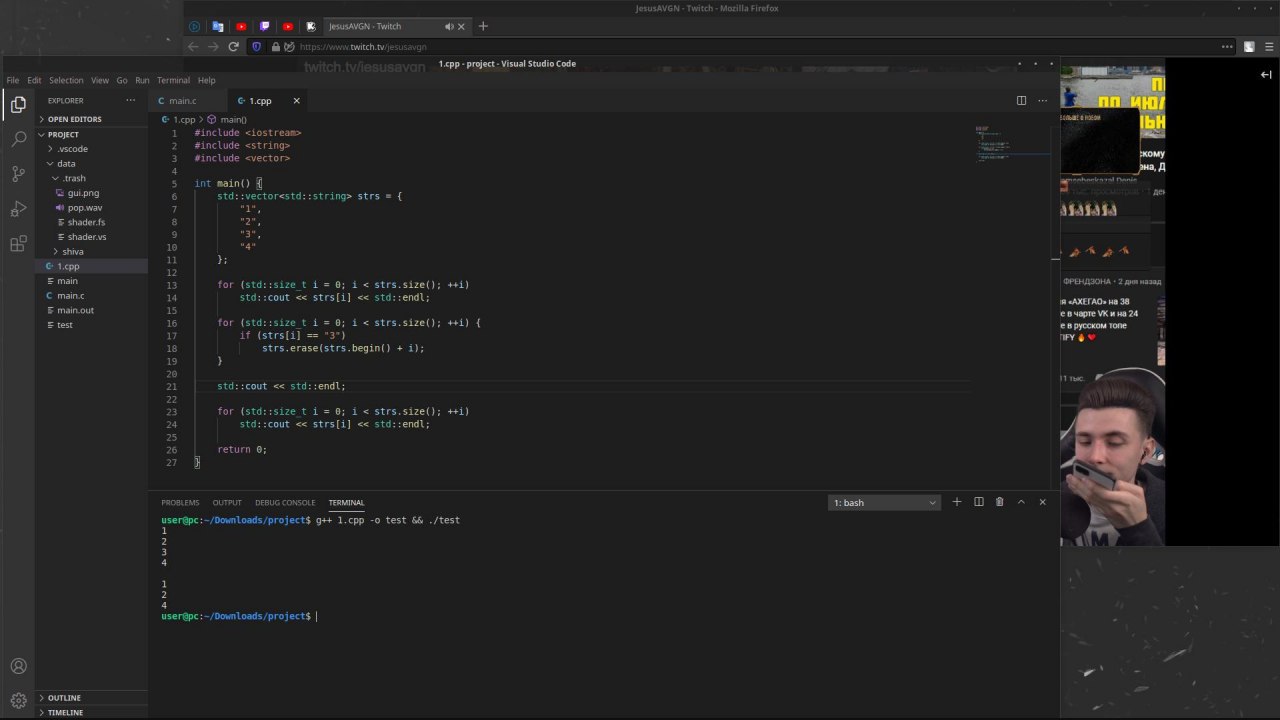Open the Extensions view
The height and width of the screenshot is (720, 1280).
click(x=18, y=244)
